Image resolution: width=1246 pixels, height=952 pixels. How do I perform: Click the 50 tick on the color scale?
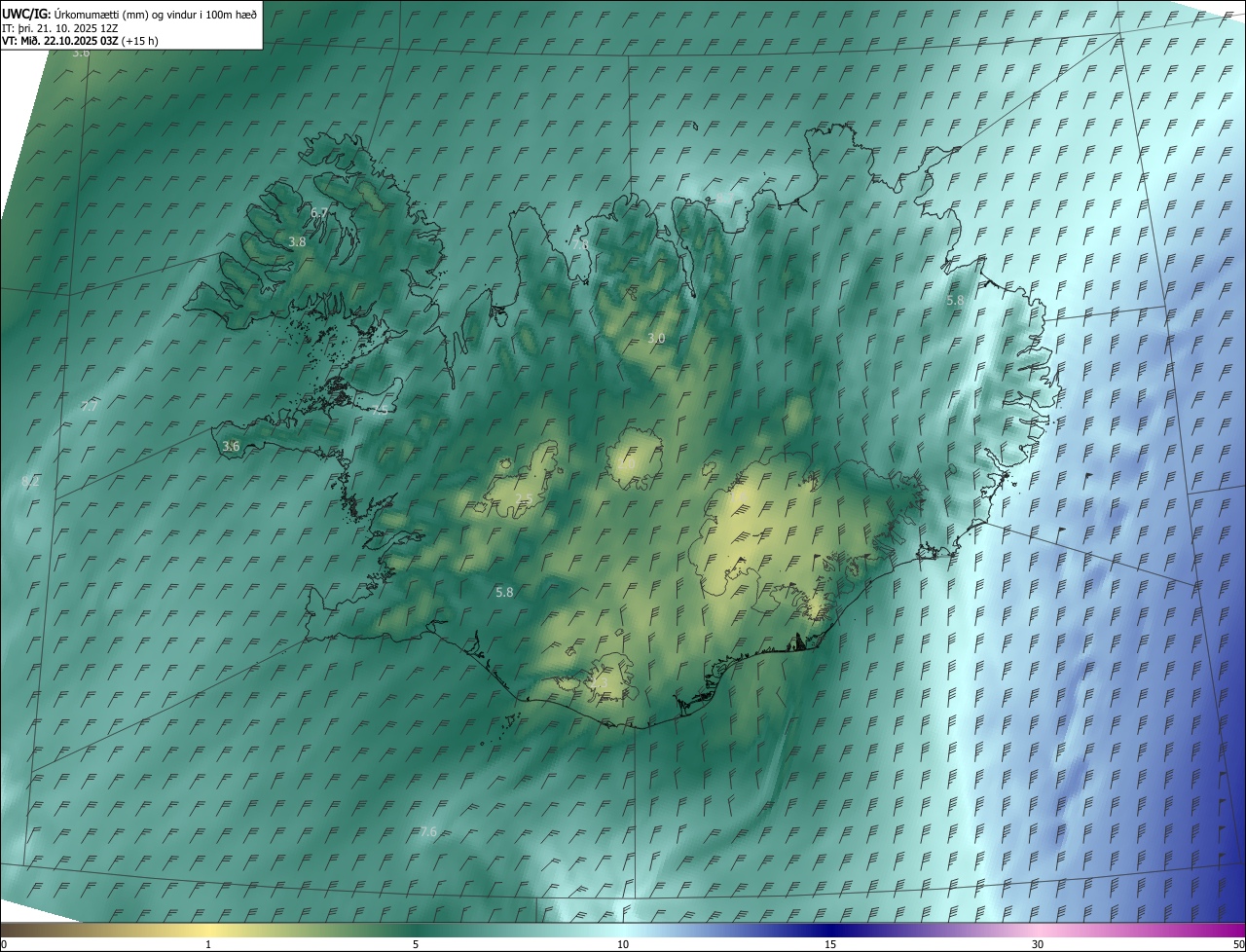tap(1238, 945)
